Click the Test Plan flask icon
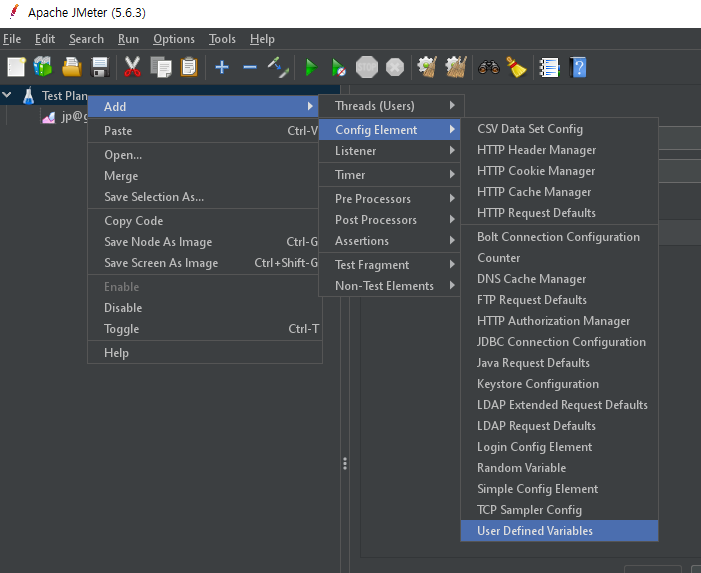The image size is (701, 573). coord(29,96)
